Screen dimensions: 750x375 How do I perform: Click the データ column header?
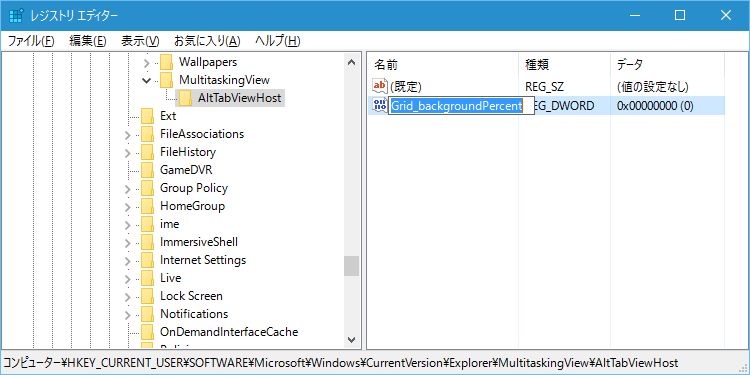pos(668,65)
